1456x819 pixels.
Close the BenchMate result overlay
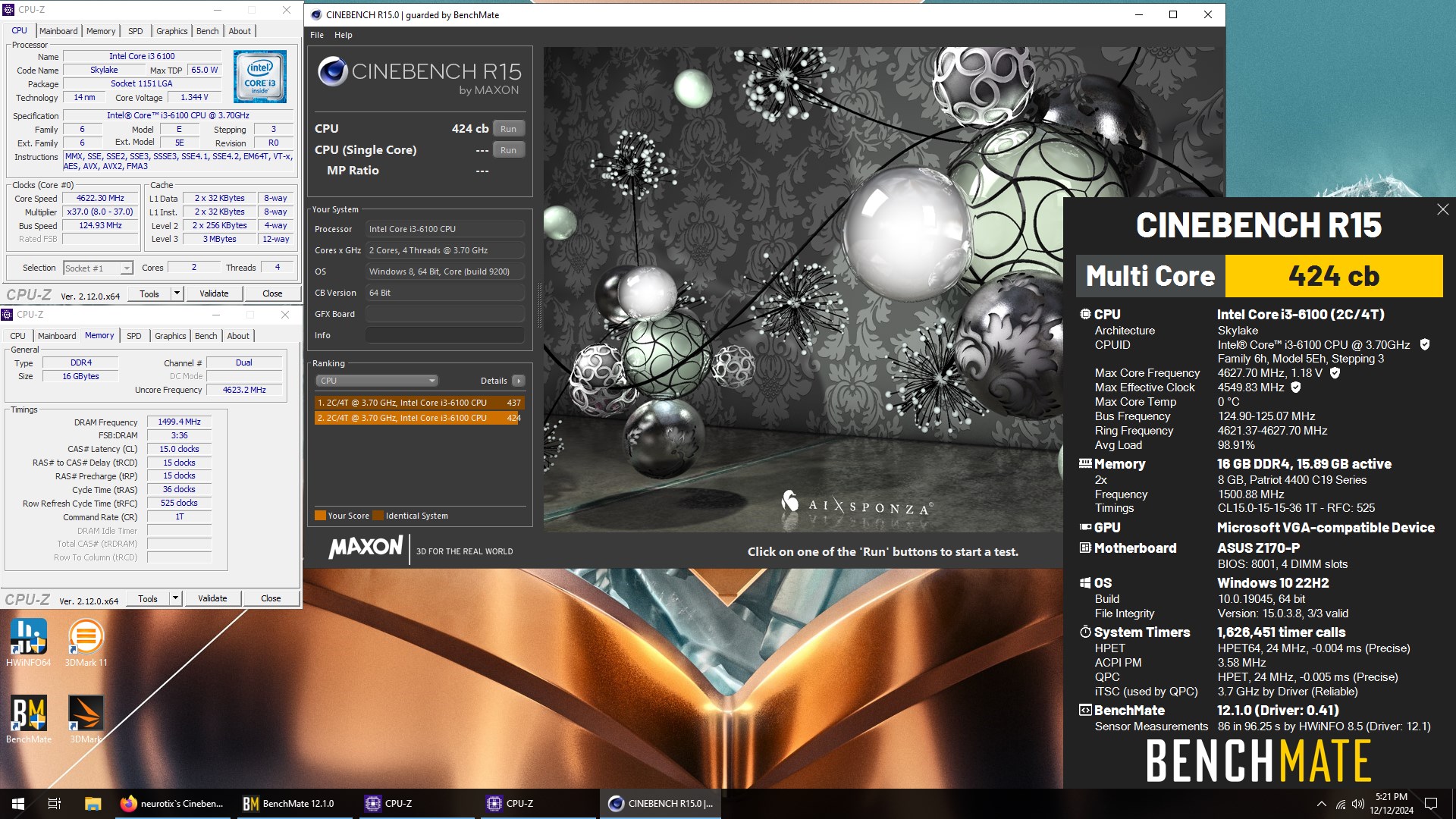pyautogui.click(x=1442, y=209)
